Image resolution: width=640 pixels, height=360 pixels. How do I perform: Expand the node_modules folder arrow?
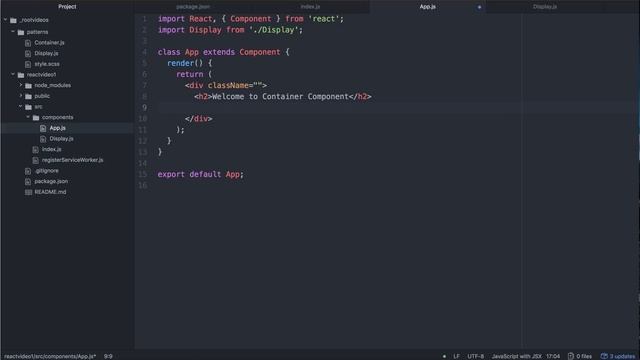coord(21,85)
